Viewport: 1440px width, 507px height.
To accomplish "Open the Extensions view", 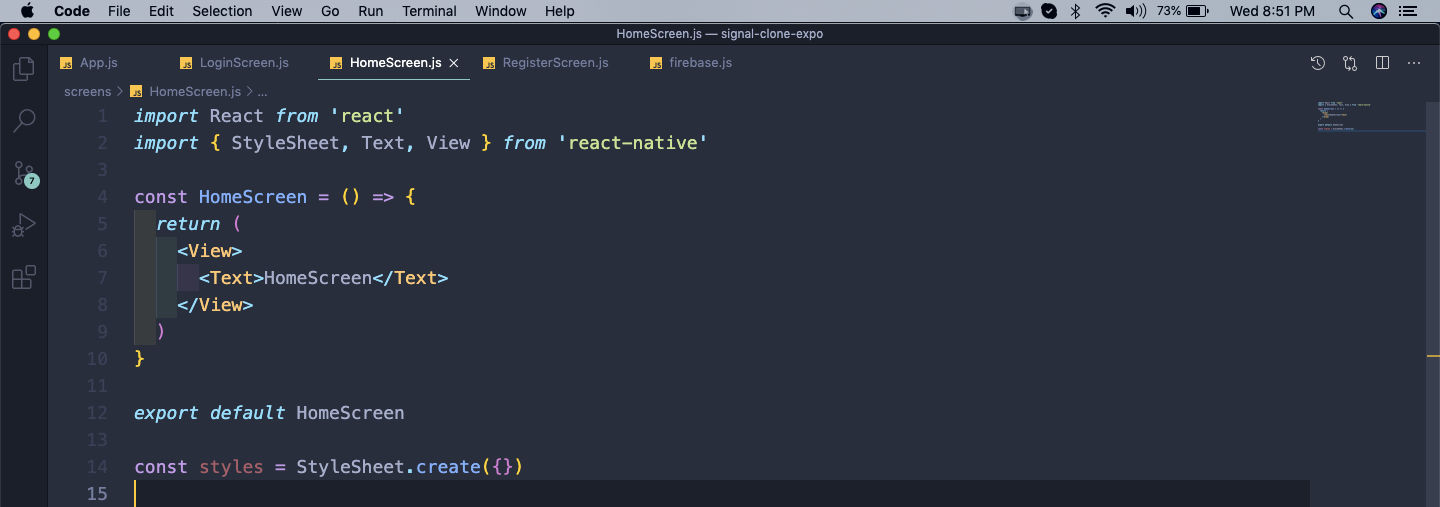I will 24,277.
